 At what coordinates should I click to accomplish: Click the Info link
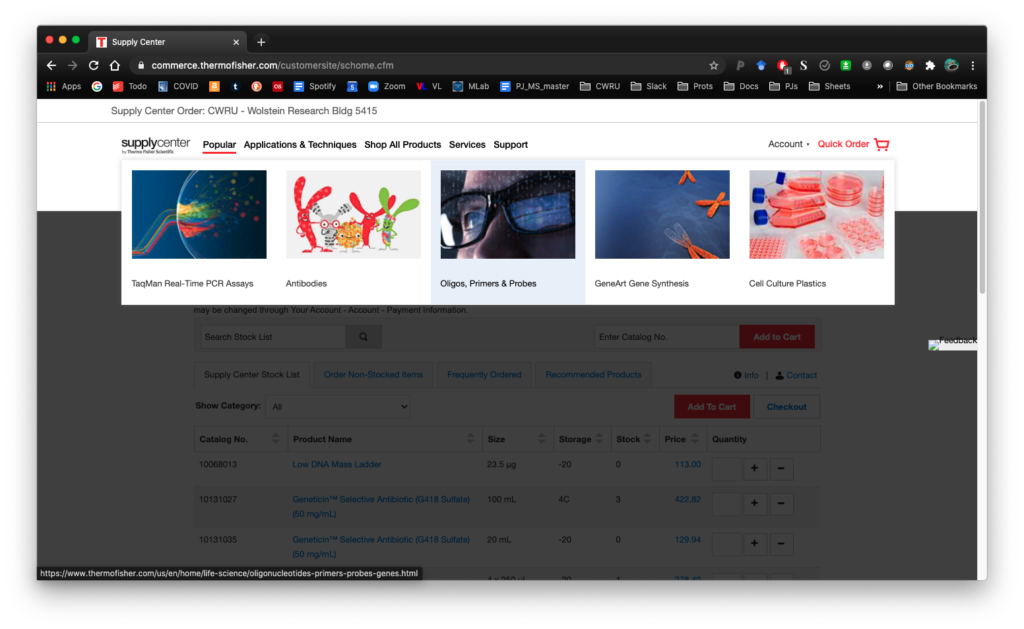click(746, 375)
